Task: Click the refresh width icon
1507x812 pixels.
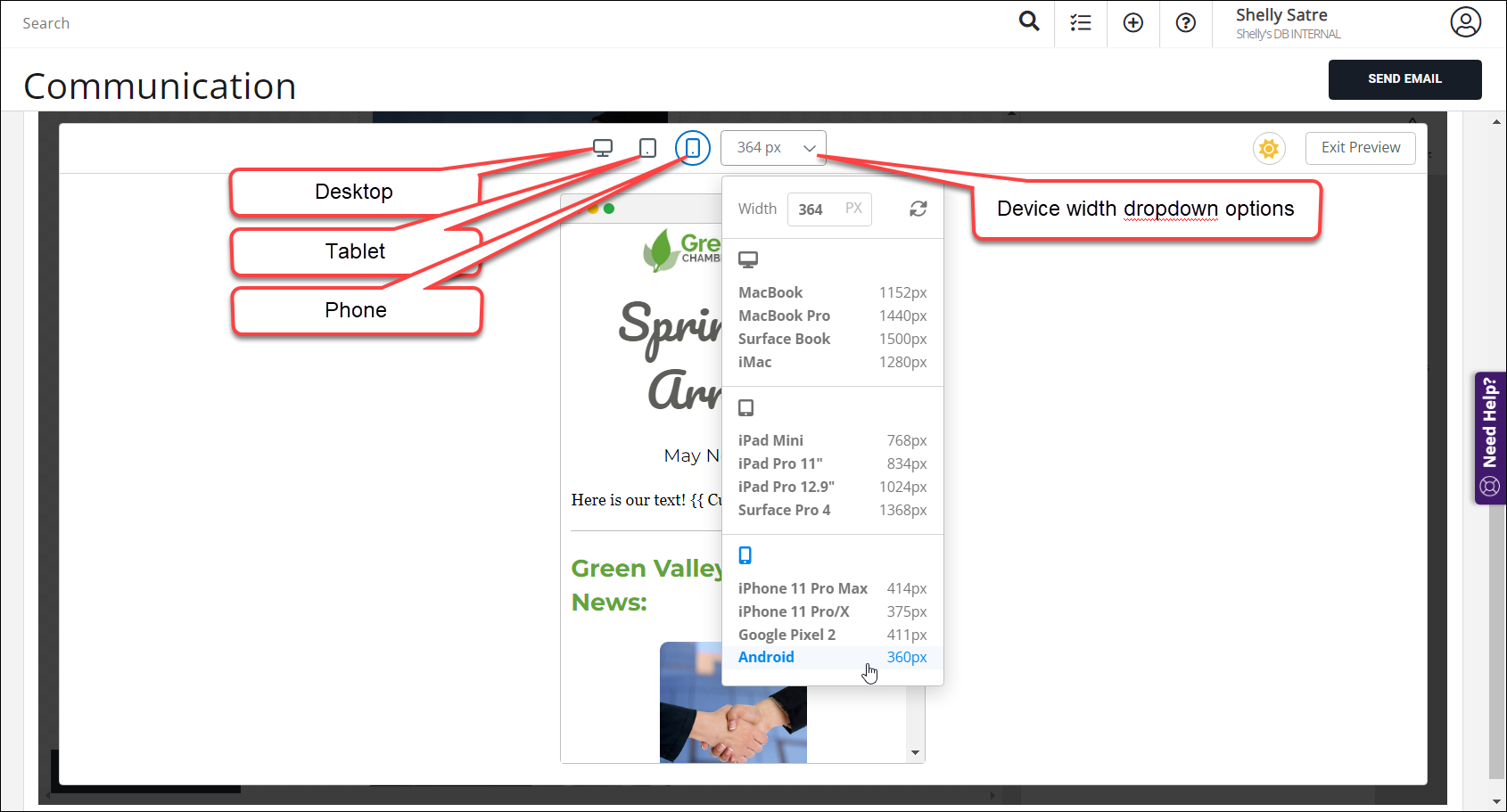Action: [x=918, y=209]
